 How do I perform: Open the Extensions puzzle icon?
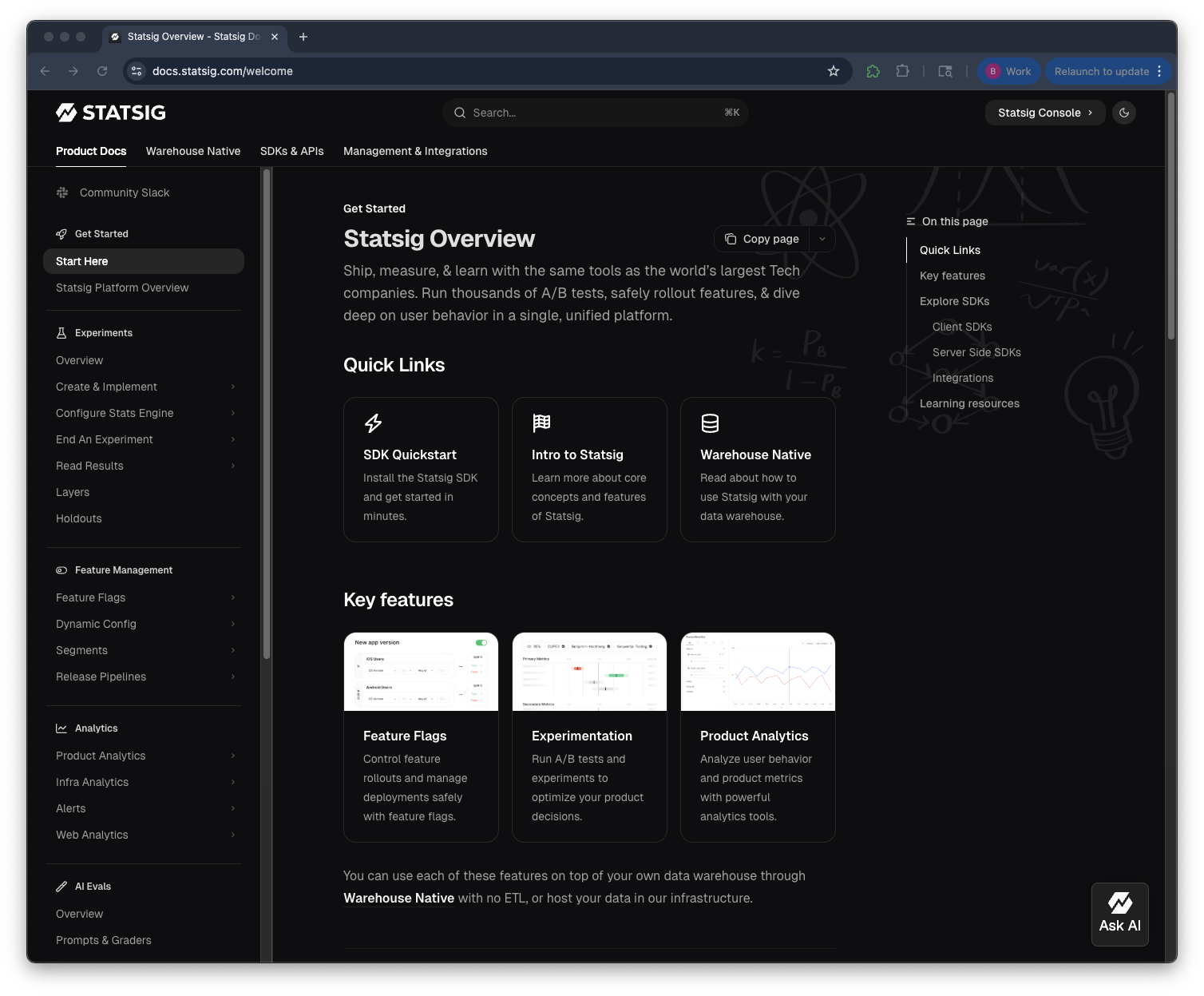pos(903,71)
